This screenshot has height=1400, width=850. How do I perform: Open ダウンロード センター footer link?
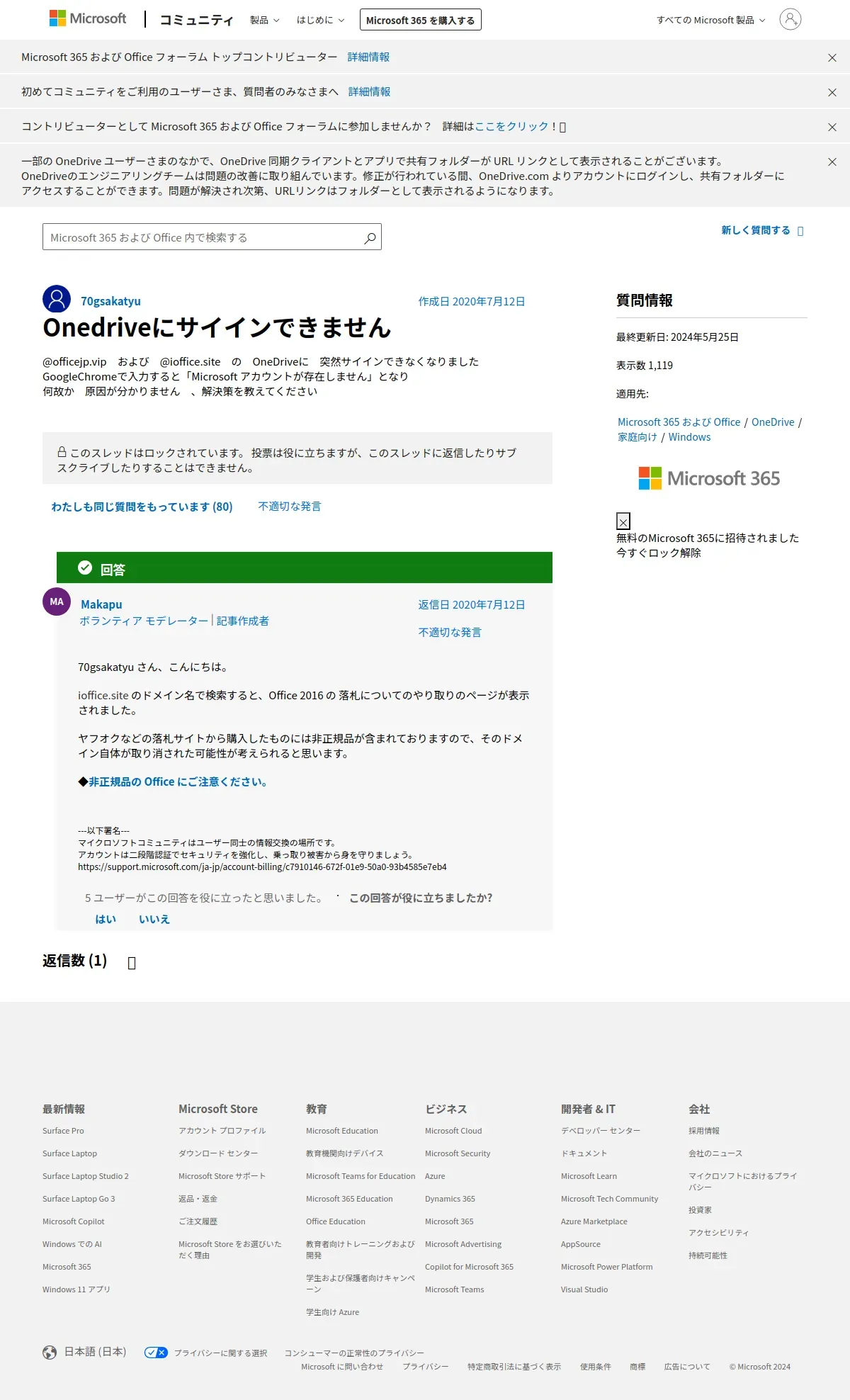[218, 1153]
